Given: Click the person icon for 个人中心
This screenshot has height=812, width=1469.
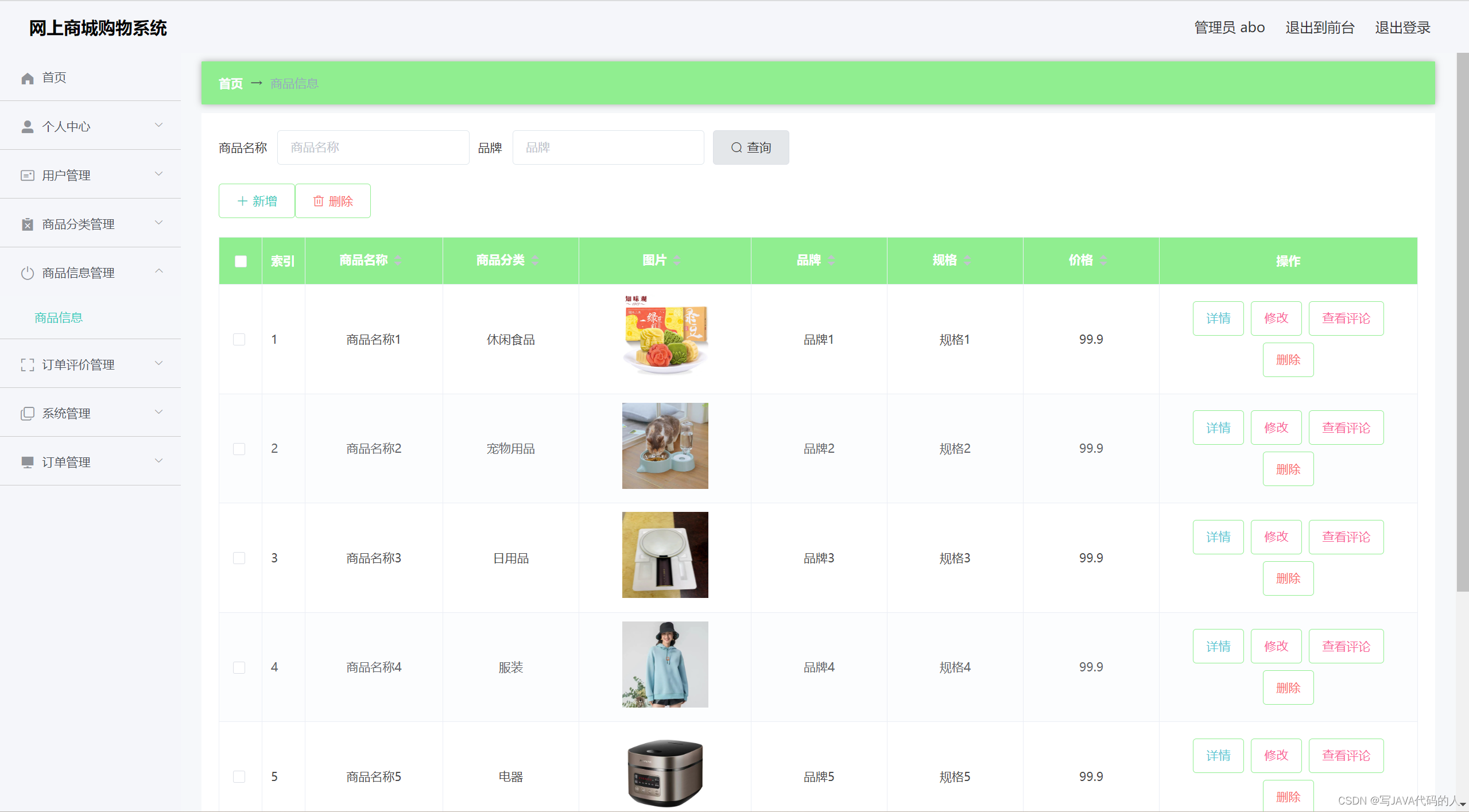Looking at the screenshot, I should point(28,127).
